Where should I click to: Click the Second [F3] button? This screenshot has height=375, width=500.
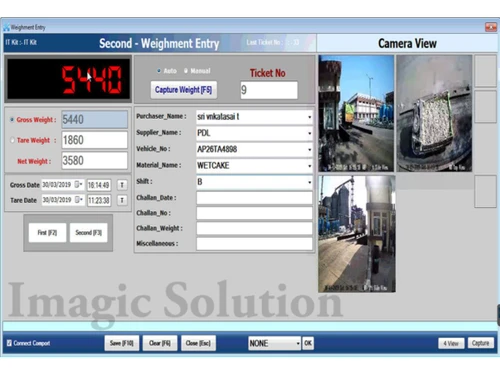(88, 232)
